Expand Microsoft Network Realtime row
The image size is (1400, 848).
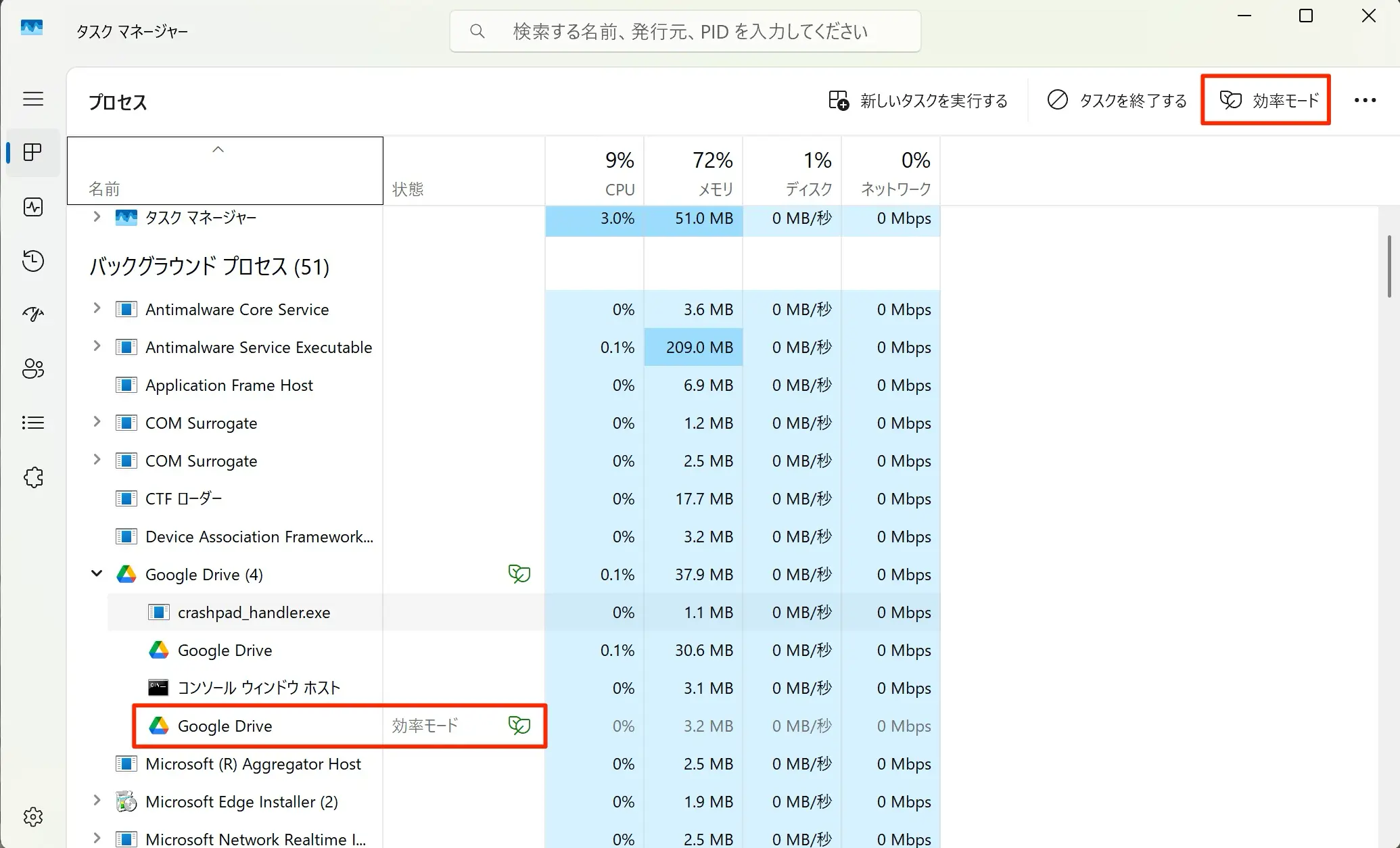point(97,839)
